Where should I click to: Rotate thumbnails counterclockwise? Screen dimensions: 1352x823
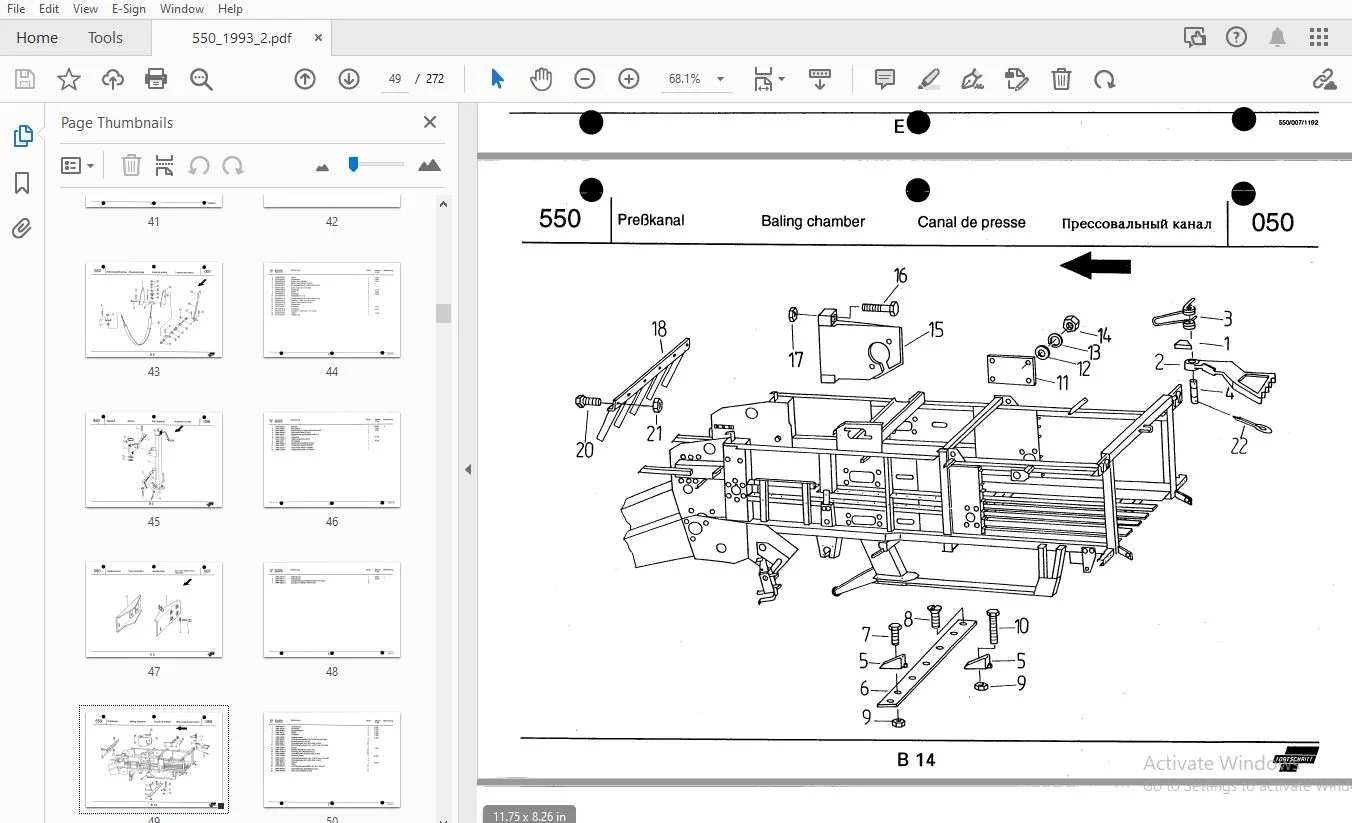[199, 165]
